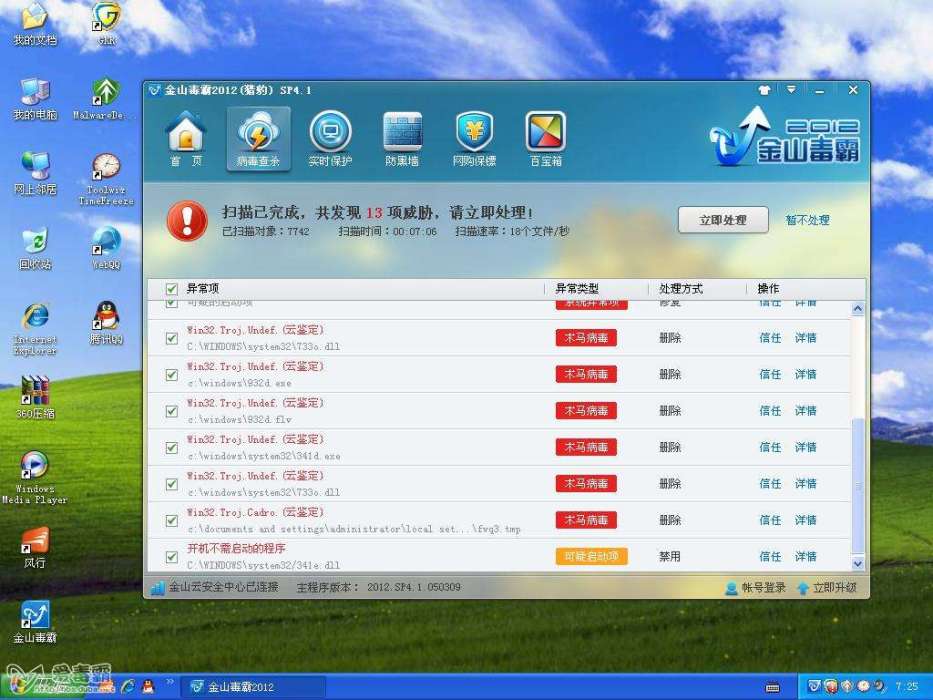This screenshot has width=933, height=700.
Task: Click 删除 action on the 341d.exe row
Action: click(670, 447)
